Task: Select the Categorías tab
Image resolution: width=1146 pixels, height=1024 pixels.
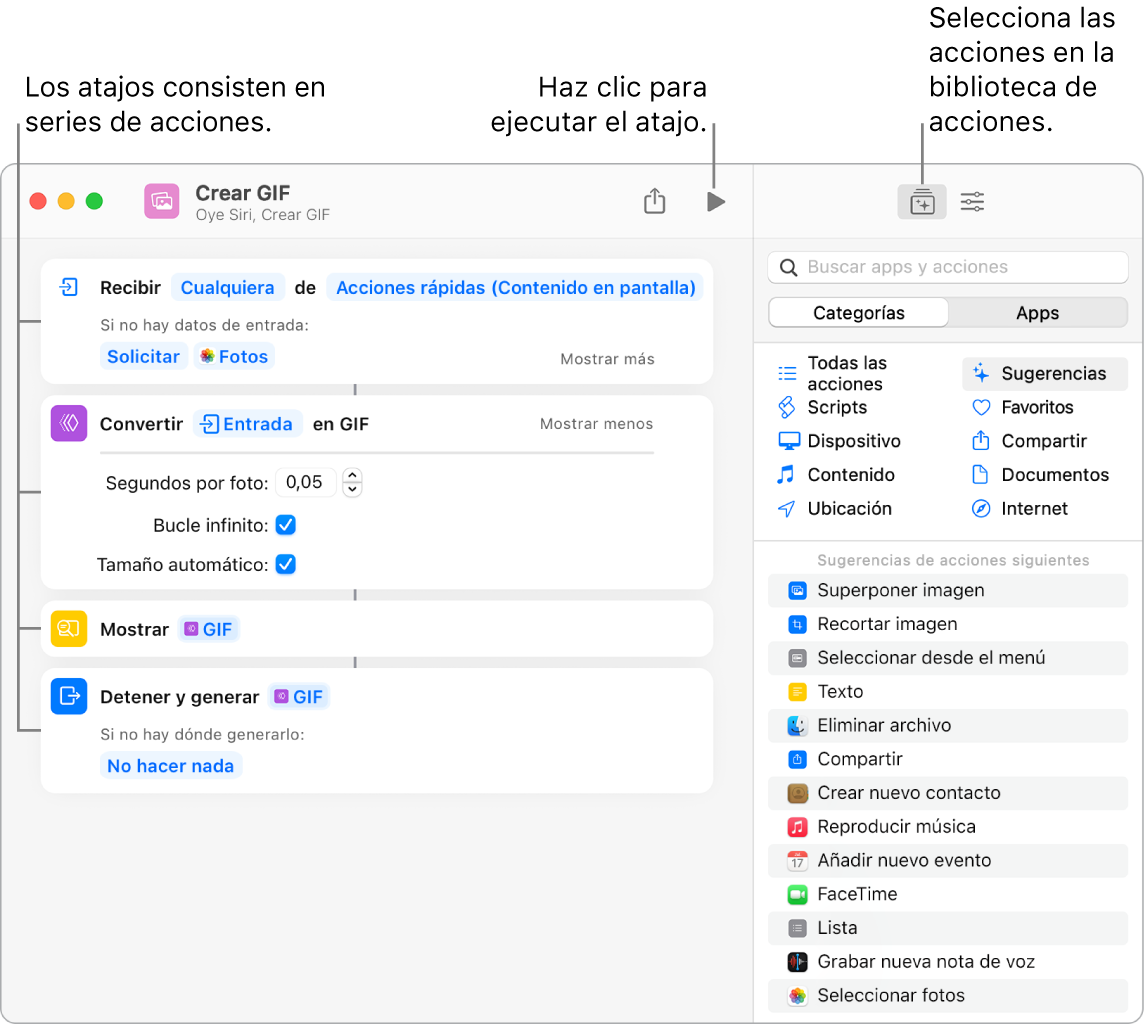Action: (x=857, y=312)
